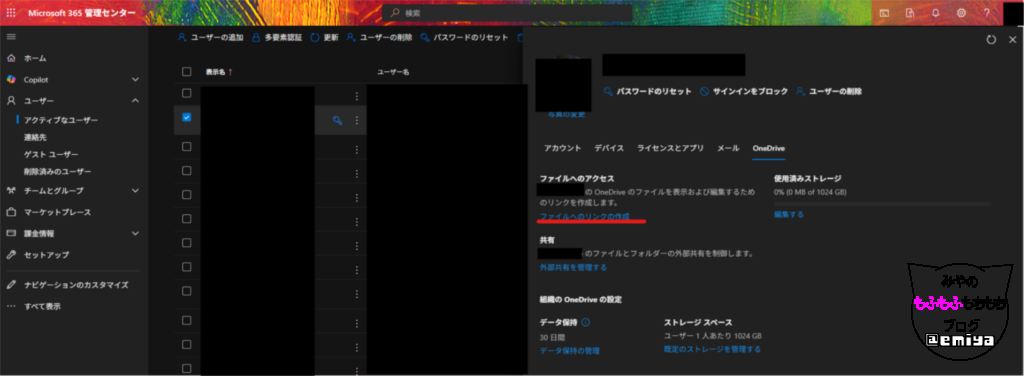This screenshot has width=1024, height=376.
Task: Click パスワードのリセット in the list toolbar
Action: [x=464, y=37]
